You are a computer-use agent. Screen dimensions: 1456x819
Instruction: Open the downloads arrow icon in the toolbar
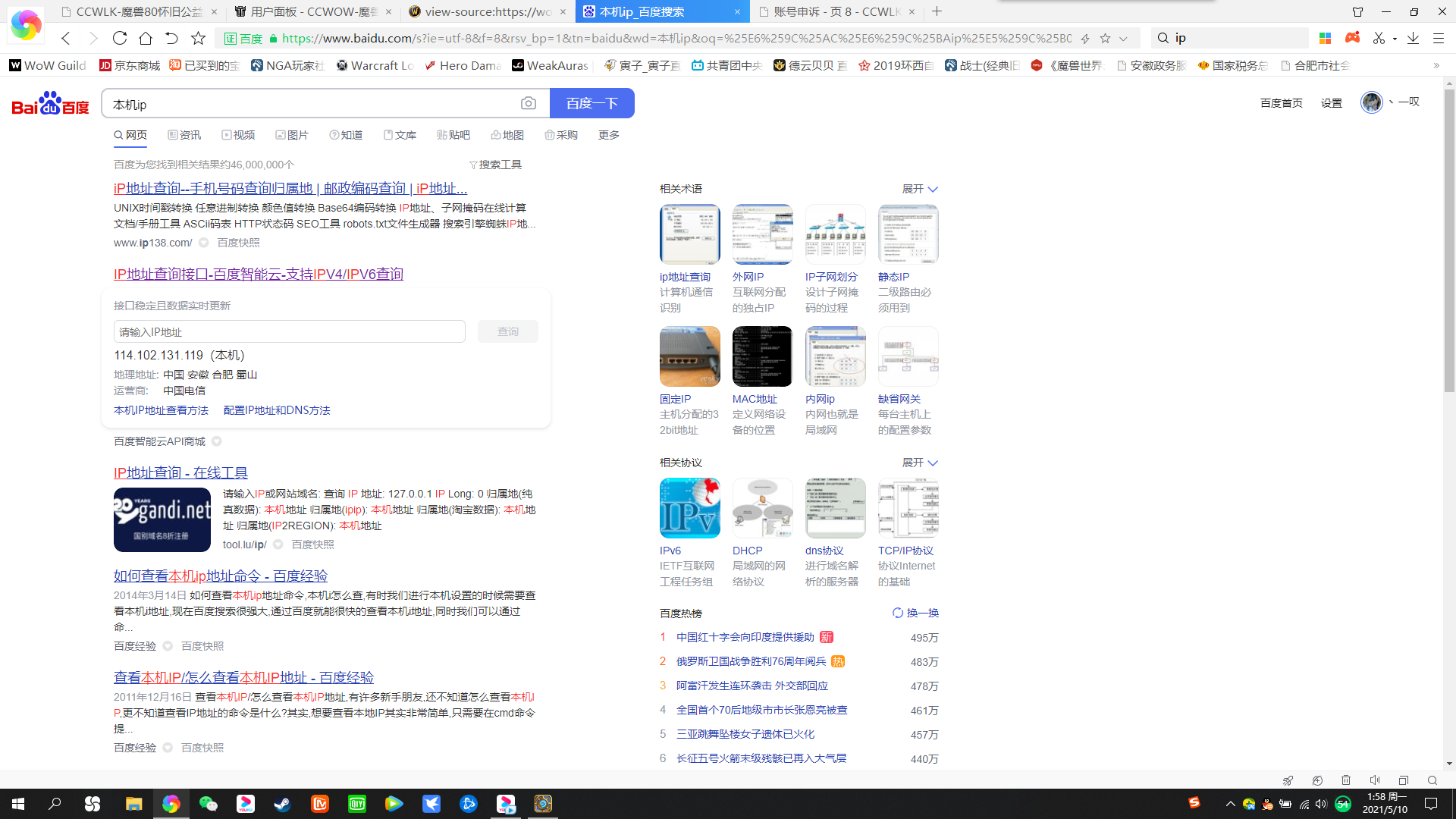click(1413, 38)
